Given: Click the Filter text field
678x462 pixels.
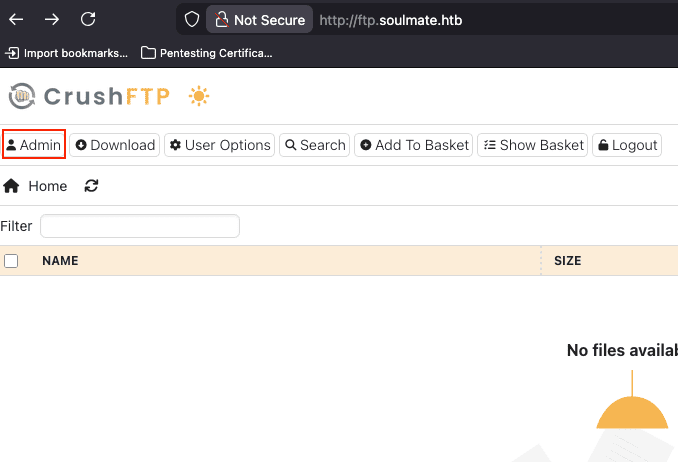Looking at the screenshot, I should (140, 226).
